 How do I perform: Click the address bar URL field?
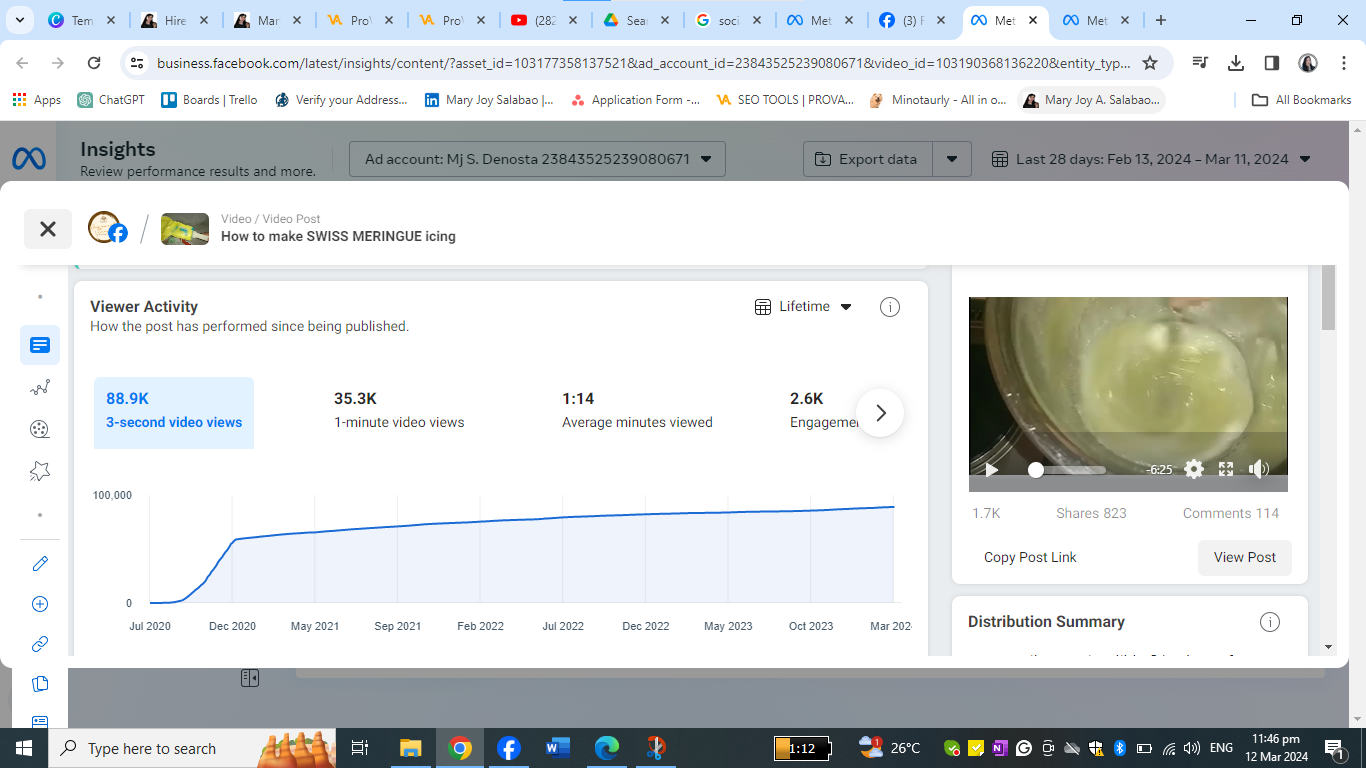coord(644,63)
